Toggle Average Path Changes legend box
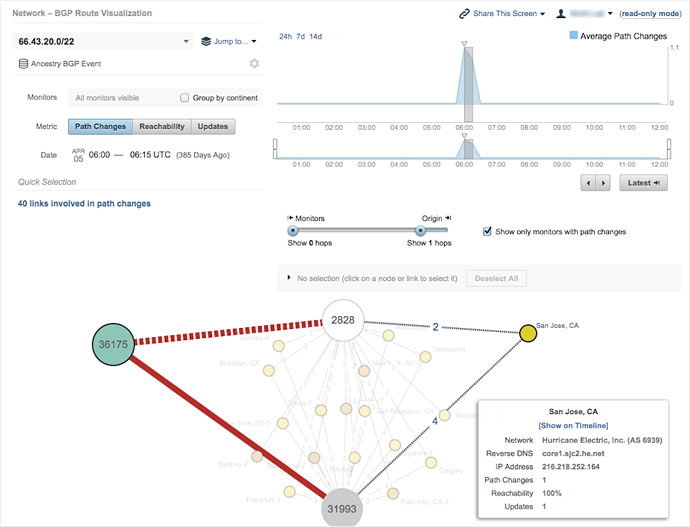Viewport: 690px width, 527px height. pos(574,35)
